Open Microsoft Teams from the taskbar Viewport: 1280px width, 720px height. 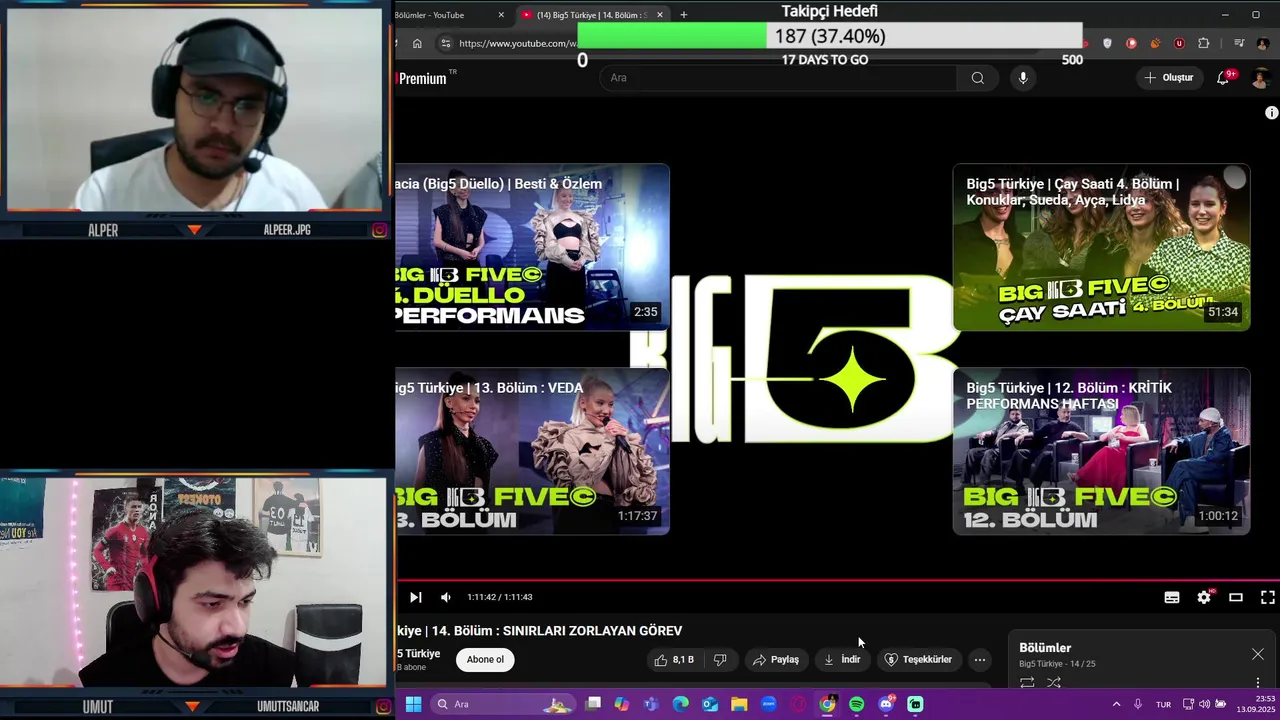click(651, 704)
